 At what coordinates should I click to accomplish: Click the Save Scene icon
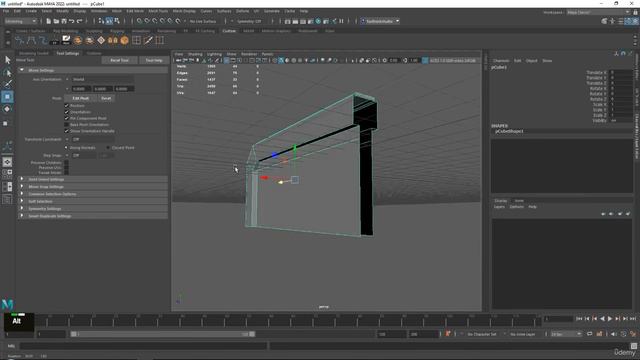pos(64,21)
